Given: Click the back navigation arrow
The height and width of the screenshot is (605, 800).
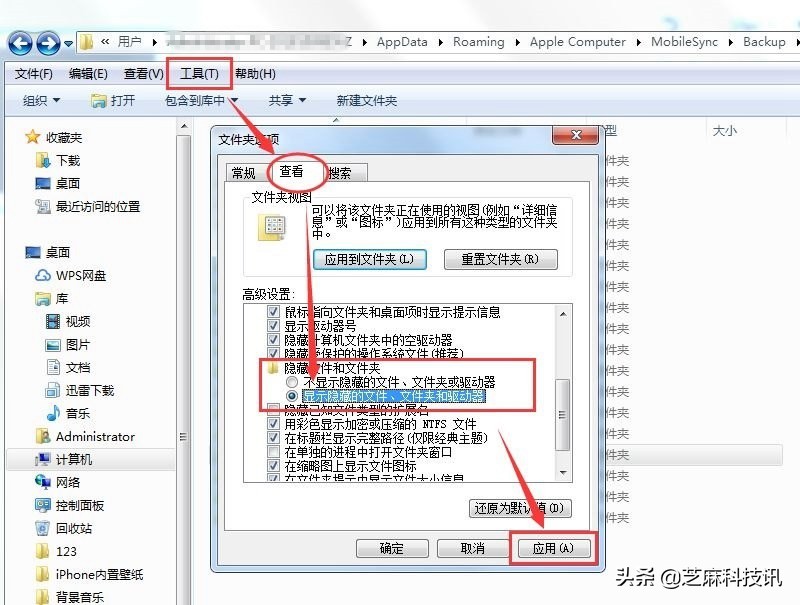Looking at the screenshot, I should point(19,42).
